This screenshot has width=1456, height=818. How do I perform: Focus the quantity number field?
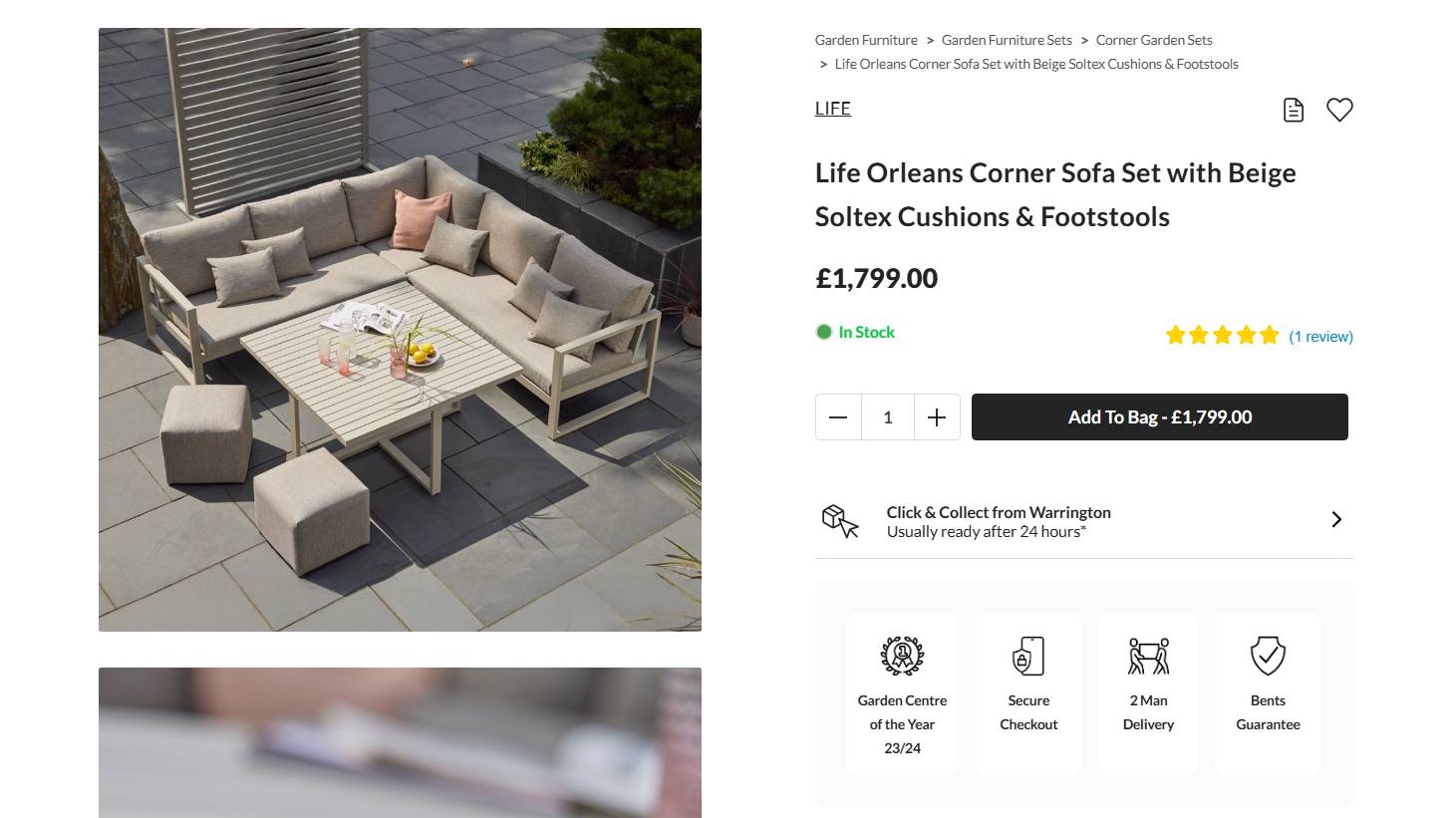888,417
